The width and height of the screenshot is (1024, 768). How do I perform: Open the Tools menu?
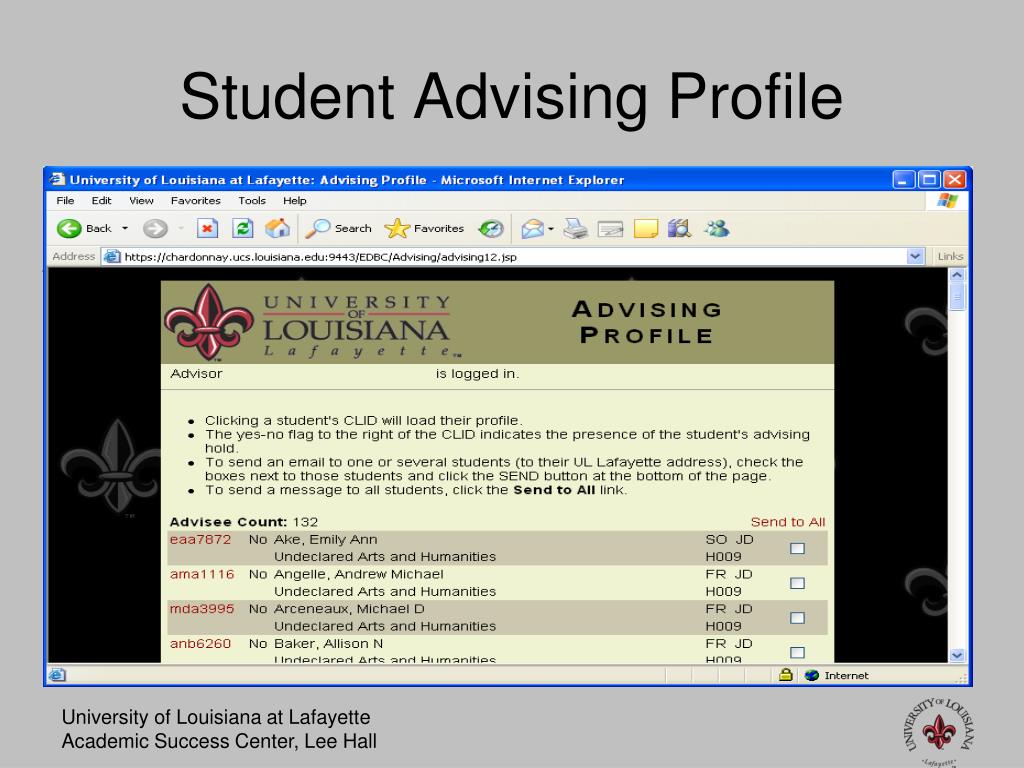pos(251,200)
